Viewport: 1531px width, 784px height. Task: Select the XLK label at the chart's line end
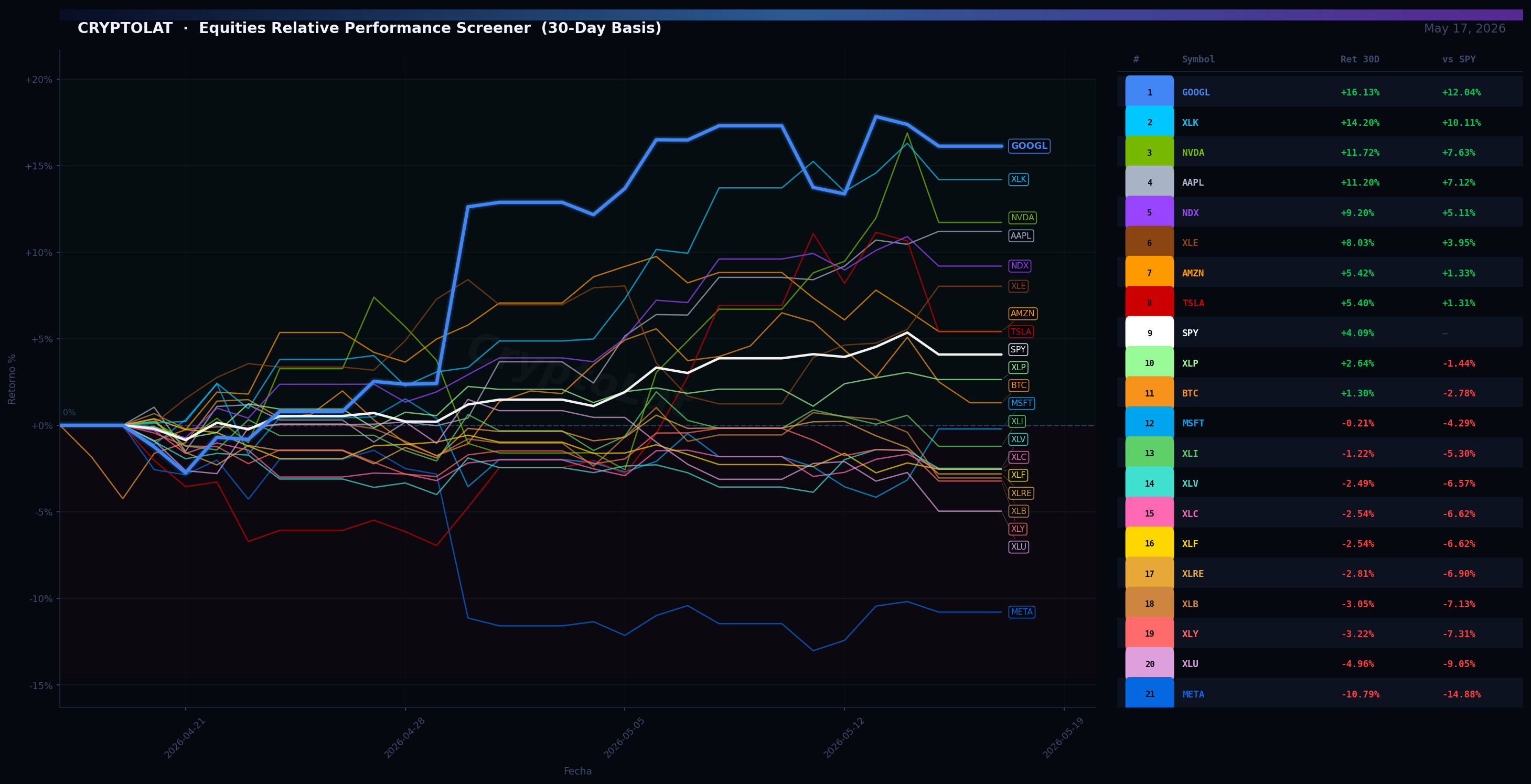click(x=1018, y=179)
